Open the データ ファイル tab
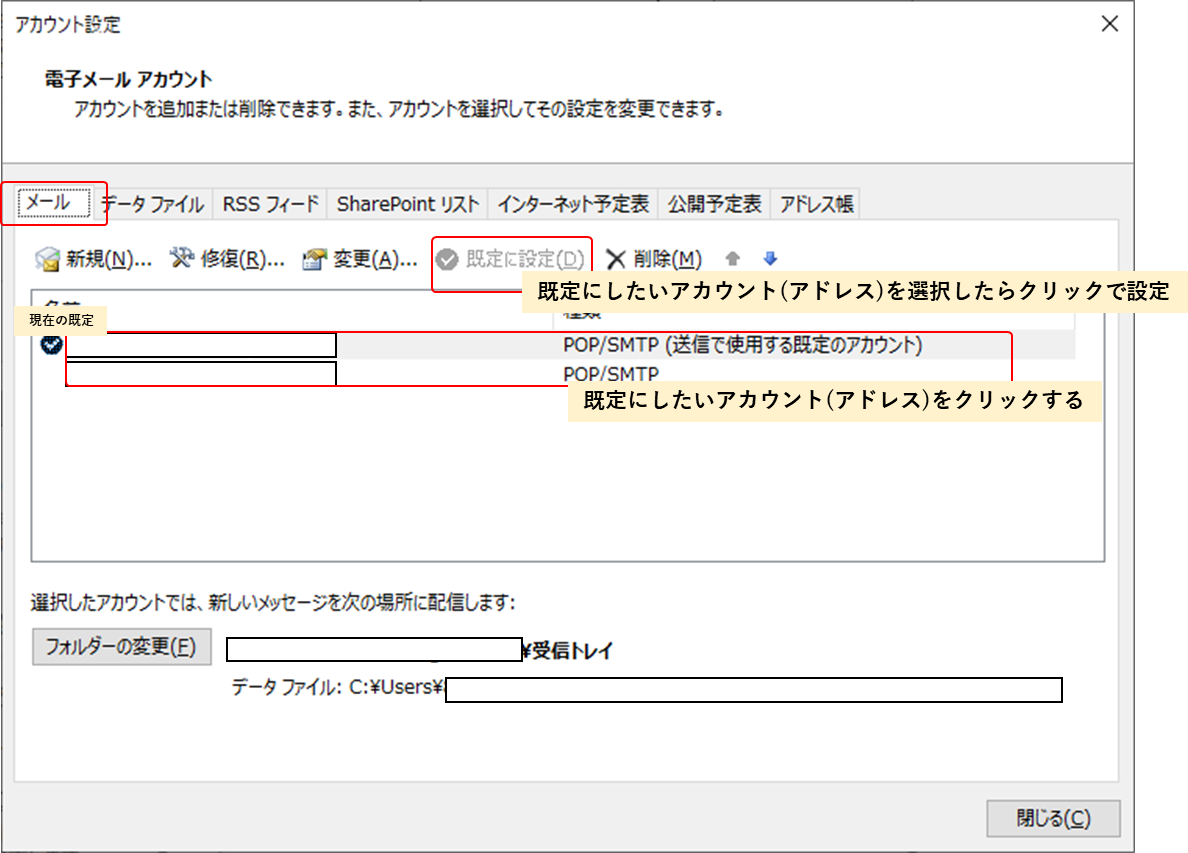The width and height of the screenshot is (1188, 853). click(154, 204)
